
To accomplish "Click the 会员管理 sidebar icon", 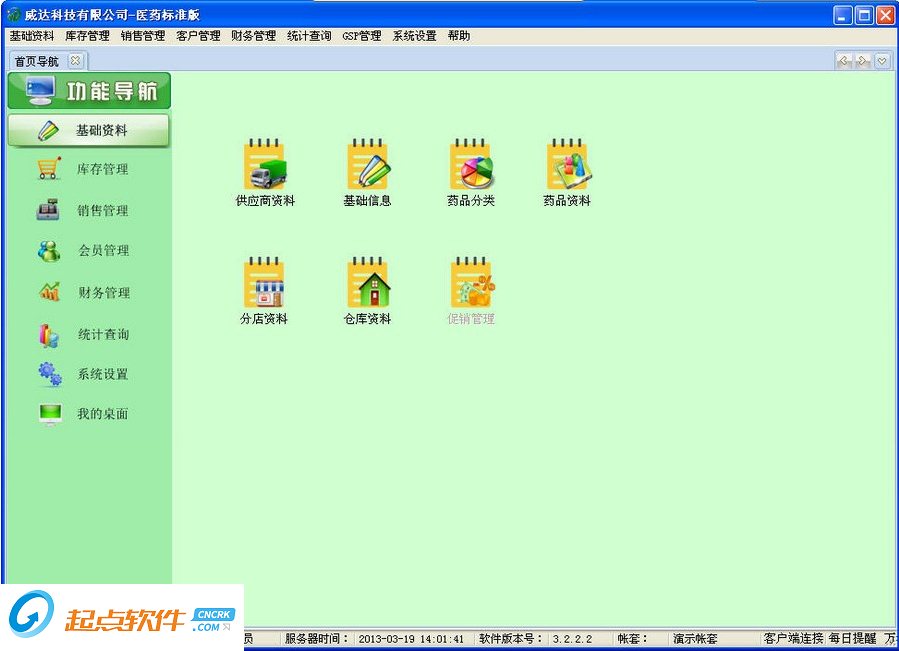I will [45, 251].
